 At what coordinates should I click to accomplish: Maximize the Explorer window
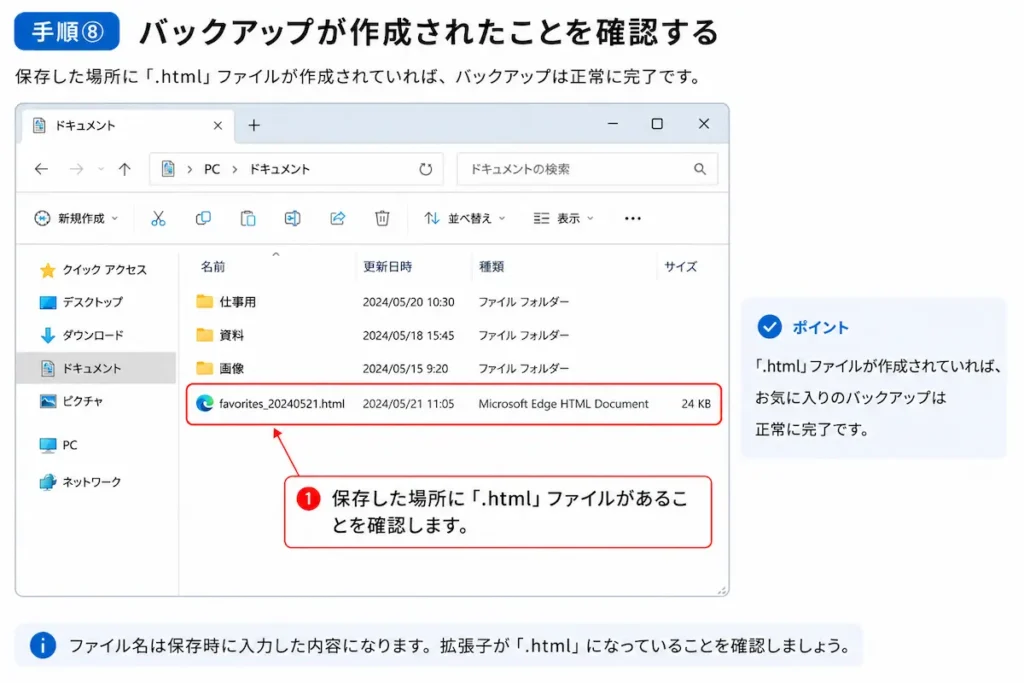[x=657, y=123]
